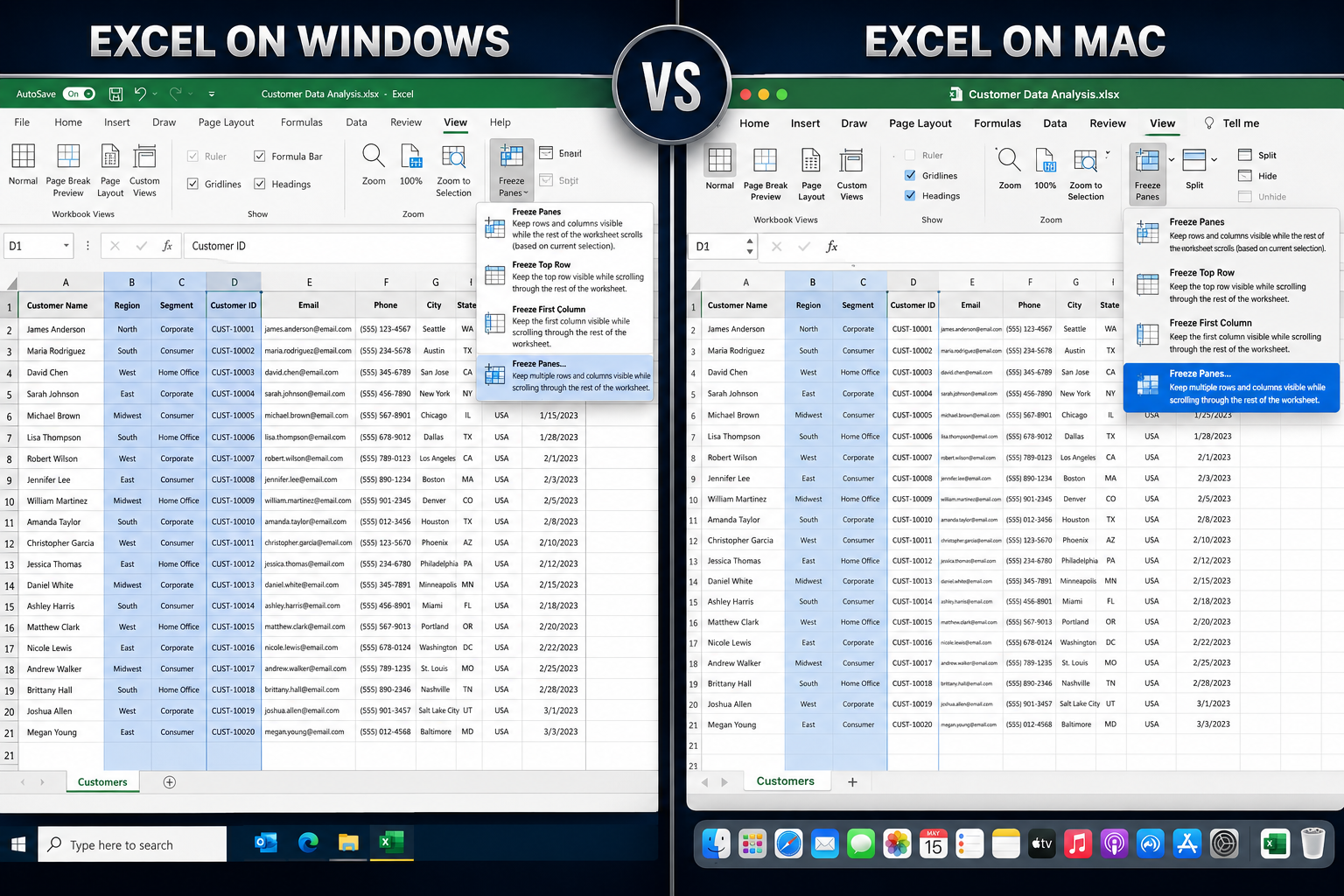Open Name Box dropdown in Windows Excel
The height and width of the screenshot is (896, 1344).
coord(66,246)
